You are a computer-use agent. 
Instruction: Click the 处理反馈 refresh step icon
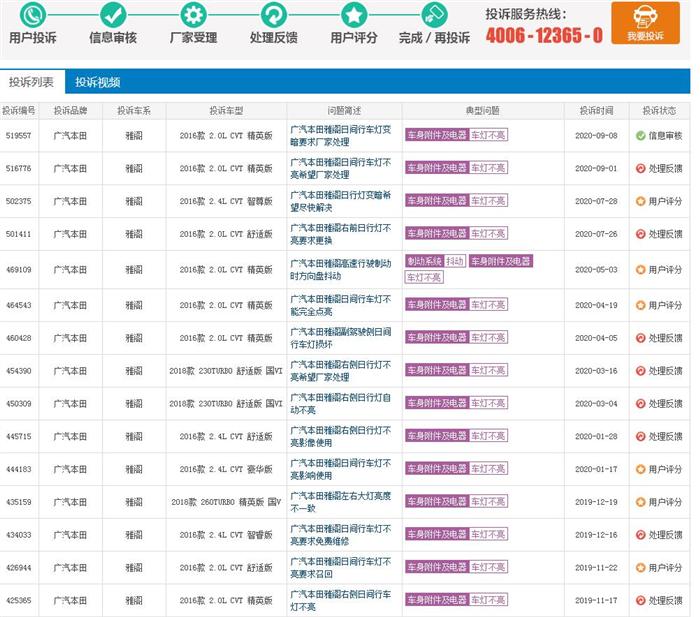coord(274,15)
